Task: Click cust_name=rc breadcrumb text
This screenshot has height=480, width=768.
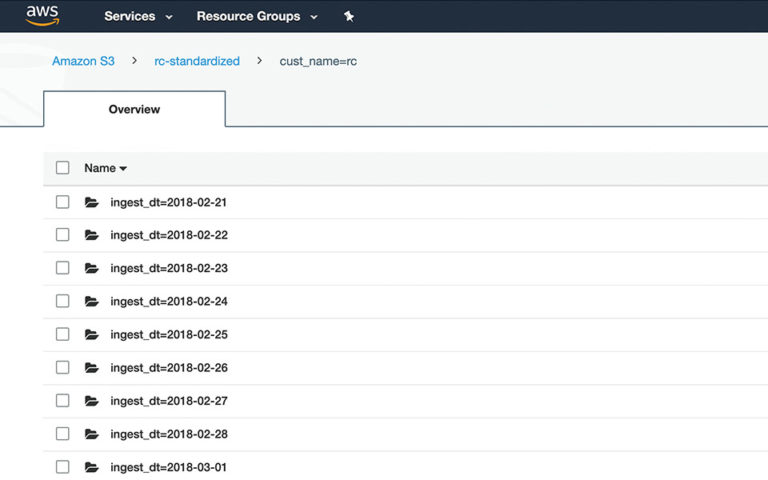Action: click(x=318, y=61)
